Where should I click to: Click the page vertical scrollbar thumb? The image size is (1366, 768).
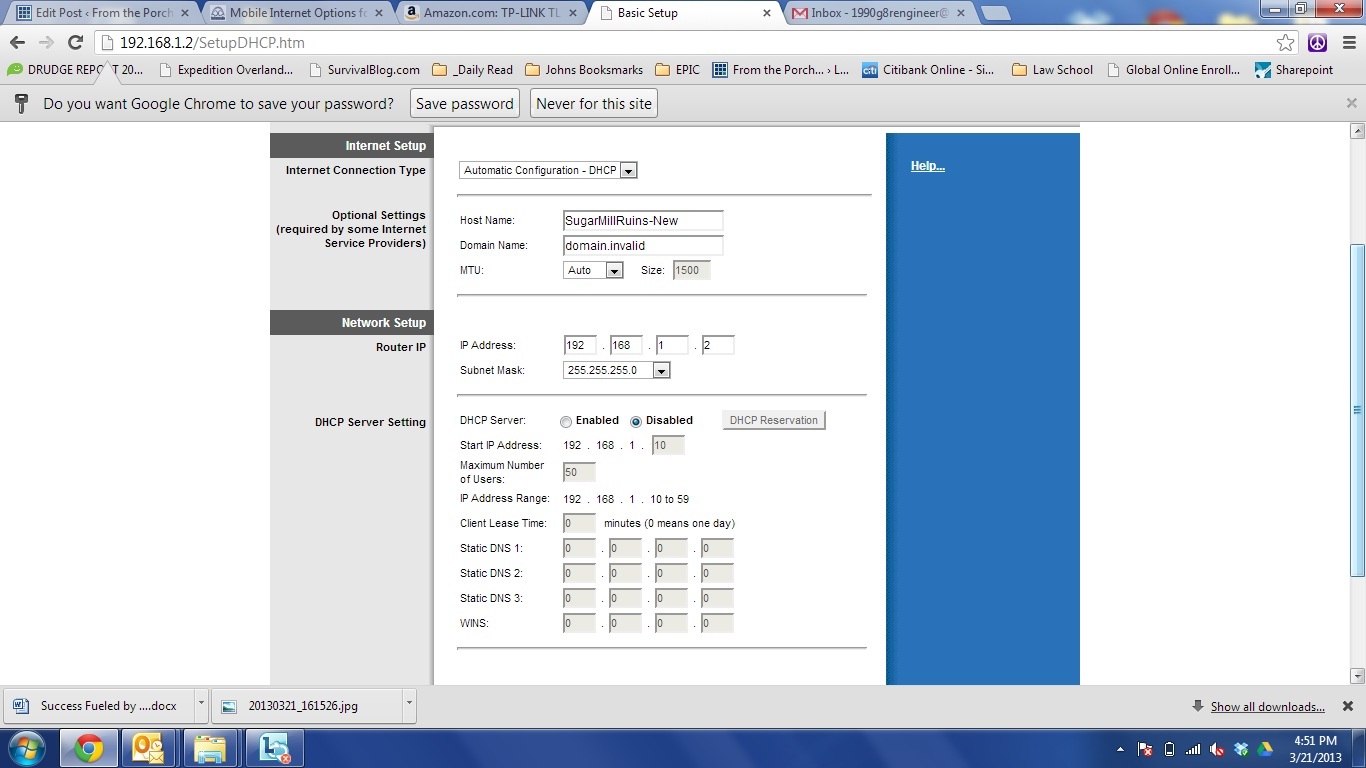pyautogui.click(x=1357, y=410)
